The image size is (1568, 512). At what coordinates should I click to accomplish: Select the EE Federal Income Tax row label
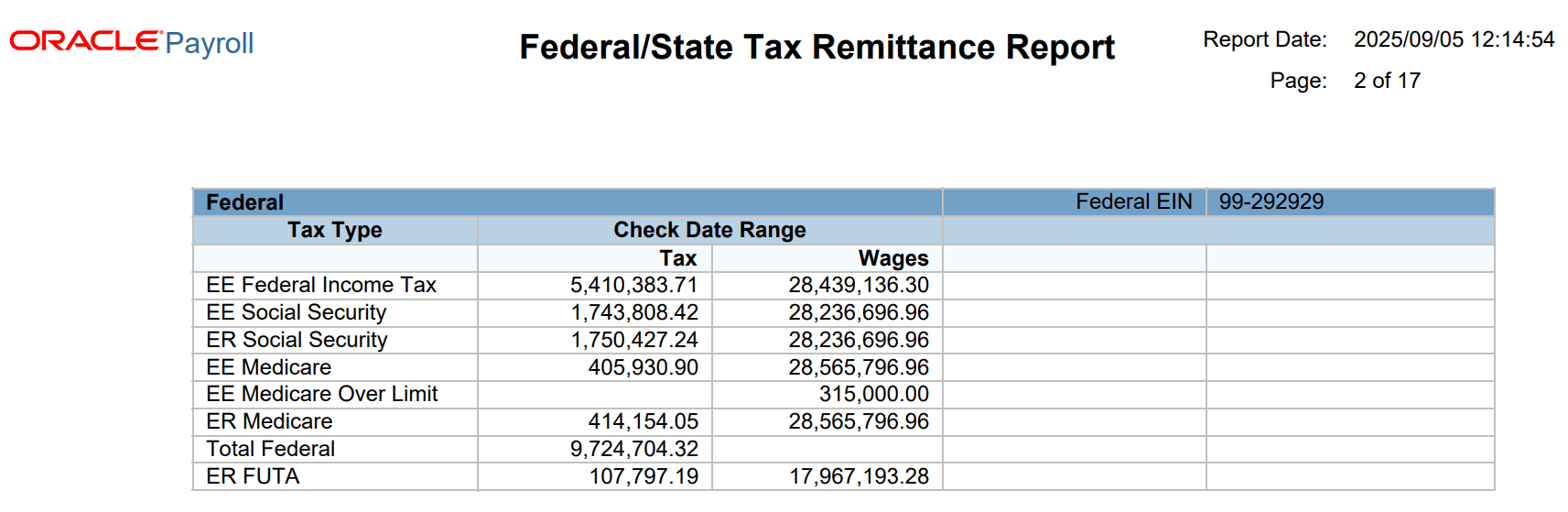[320, 285]
